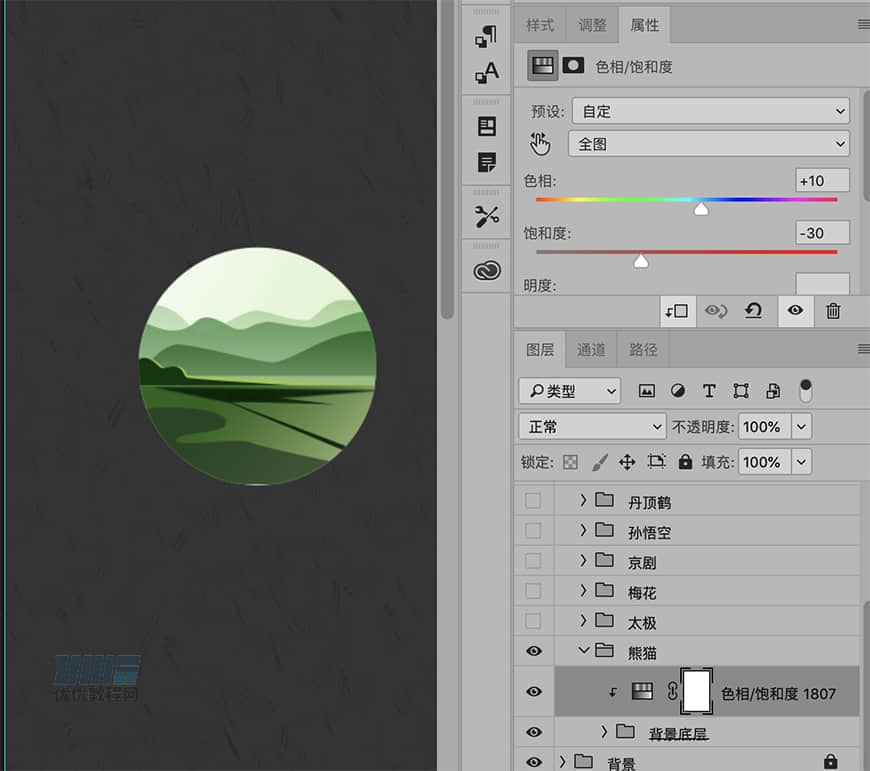Switch to the 调整 tab

tap(591, 25)
